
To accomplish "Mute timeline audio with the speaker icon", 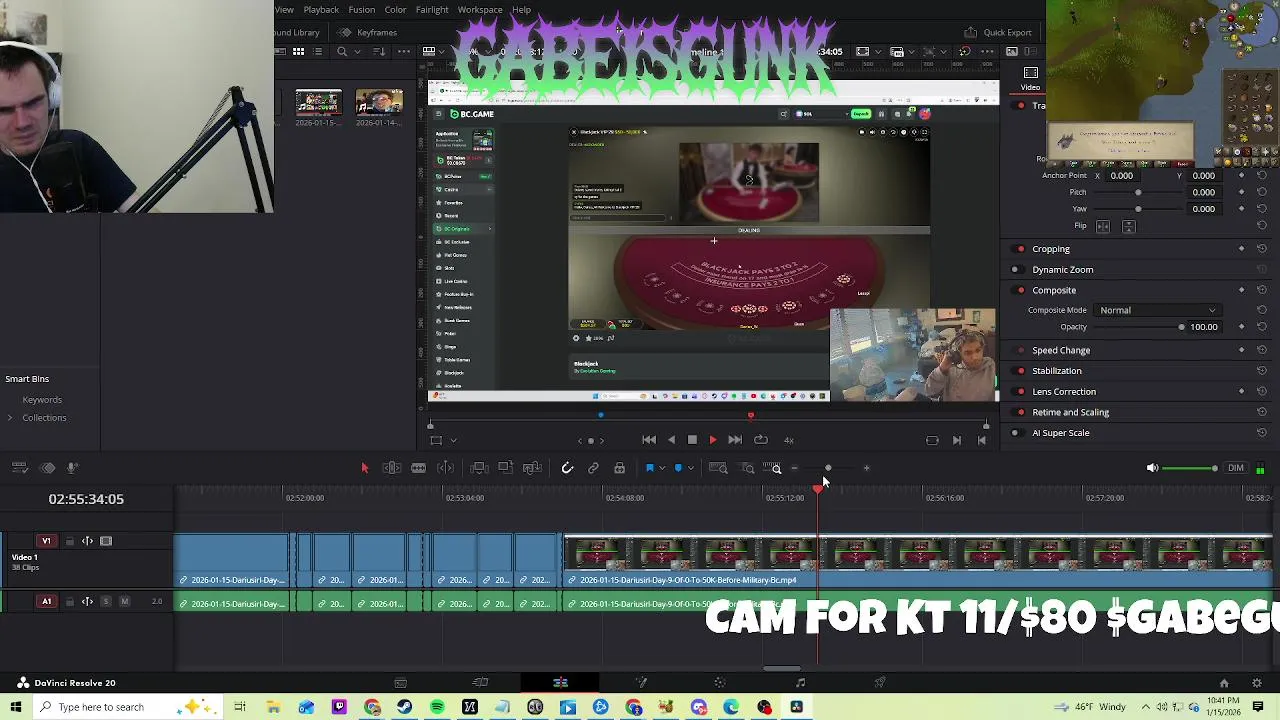I will tap(1152, 468).
